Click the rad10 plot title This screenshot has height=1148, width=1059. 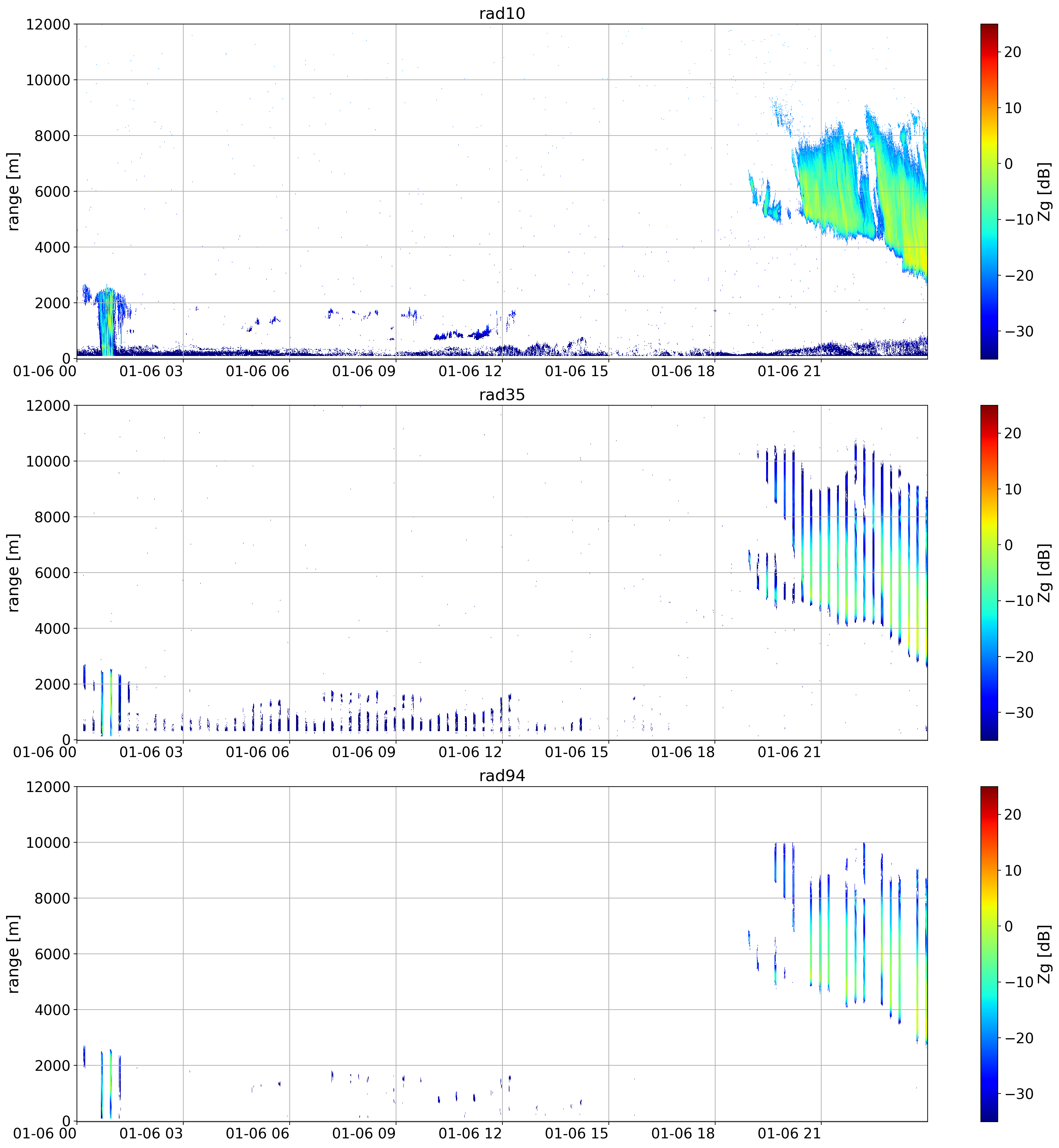click(502, 13)
